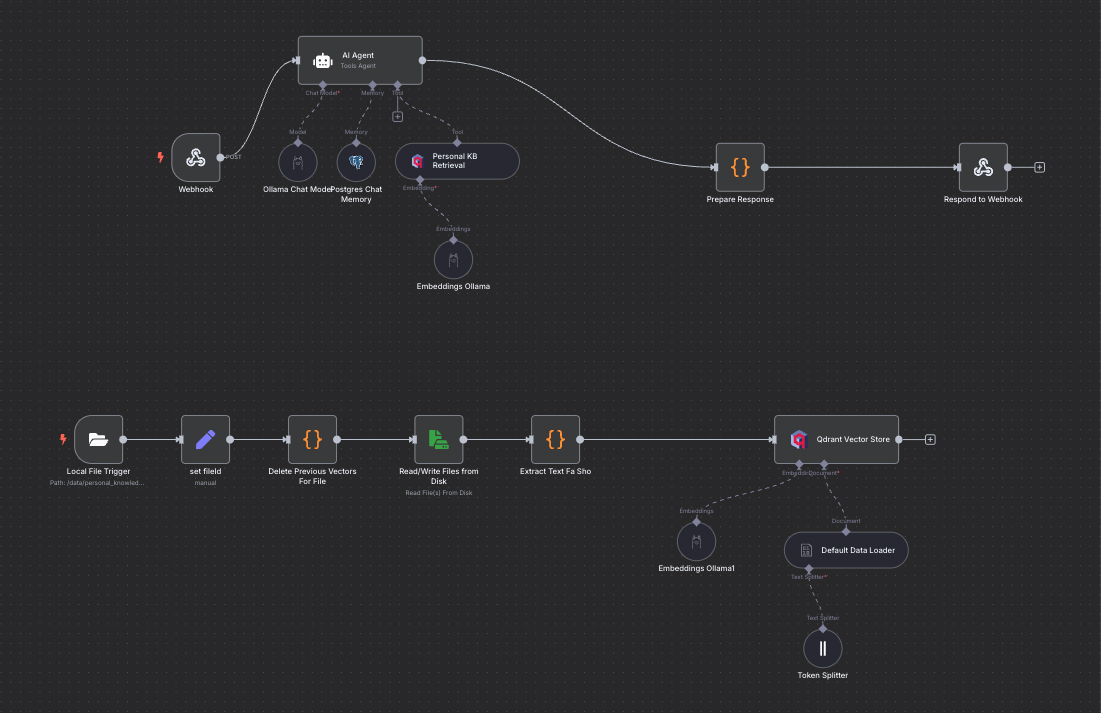The width and height of the screenshot is (1101, 713).
Task: Open the Postgres Chat Memory node
Action: tap(356, 162)
